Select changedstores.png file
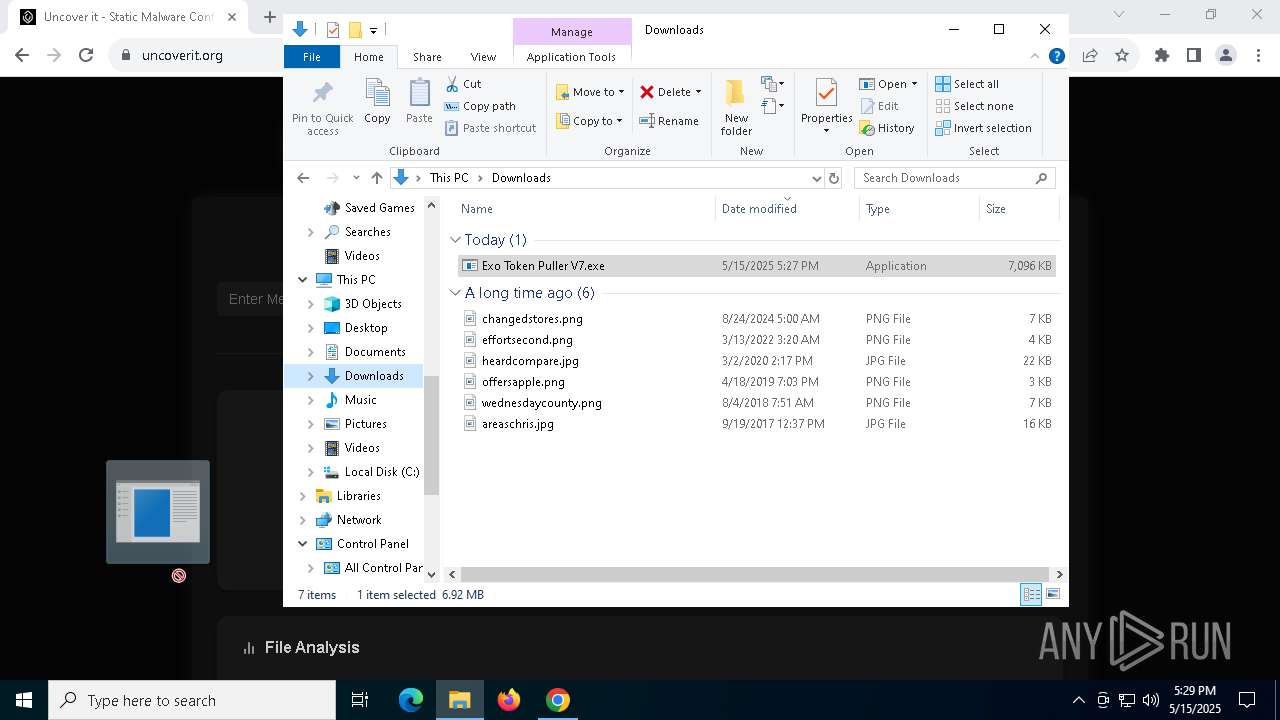Image resolution: width=1280 pixels, height=720 pixels. click(757, 319)
